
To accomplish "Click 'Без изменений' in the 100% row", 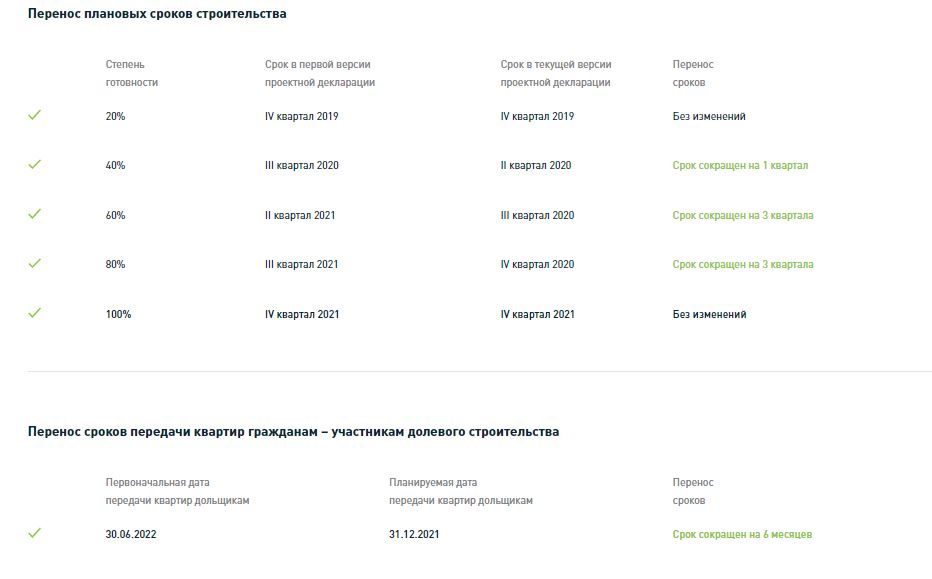I will [709, 314].
